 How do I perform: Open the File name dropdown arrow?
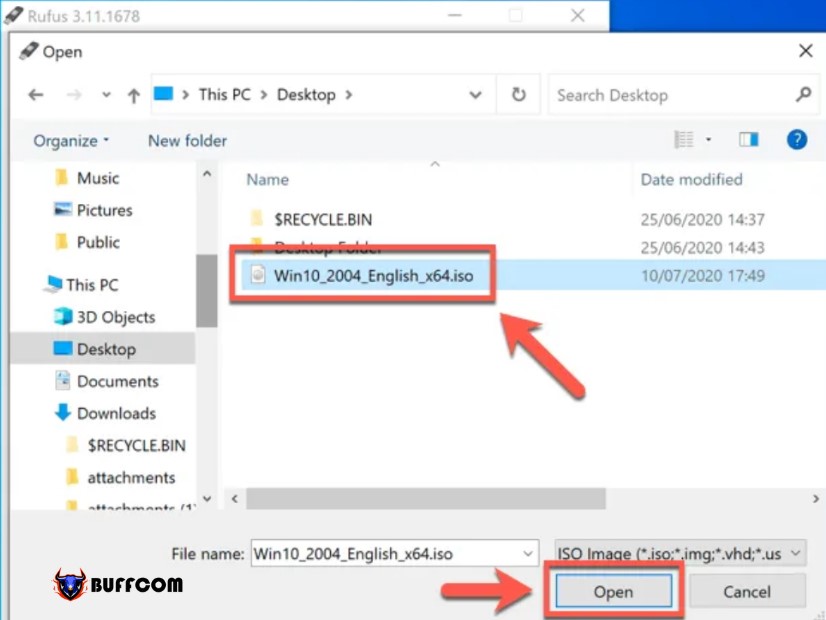(527, 554)
